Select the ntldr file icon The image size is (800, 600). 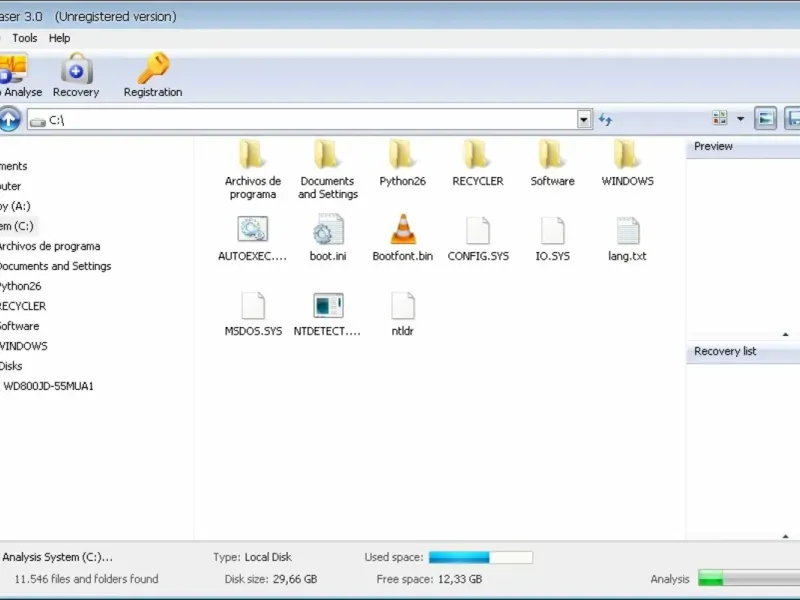click(x=403, y=306)
